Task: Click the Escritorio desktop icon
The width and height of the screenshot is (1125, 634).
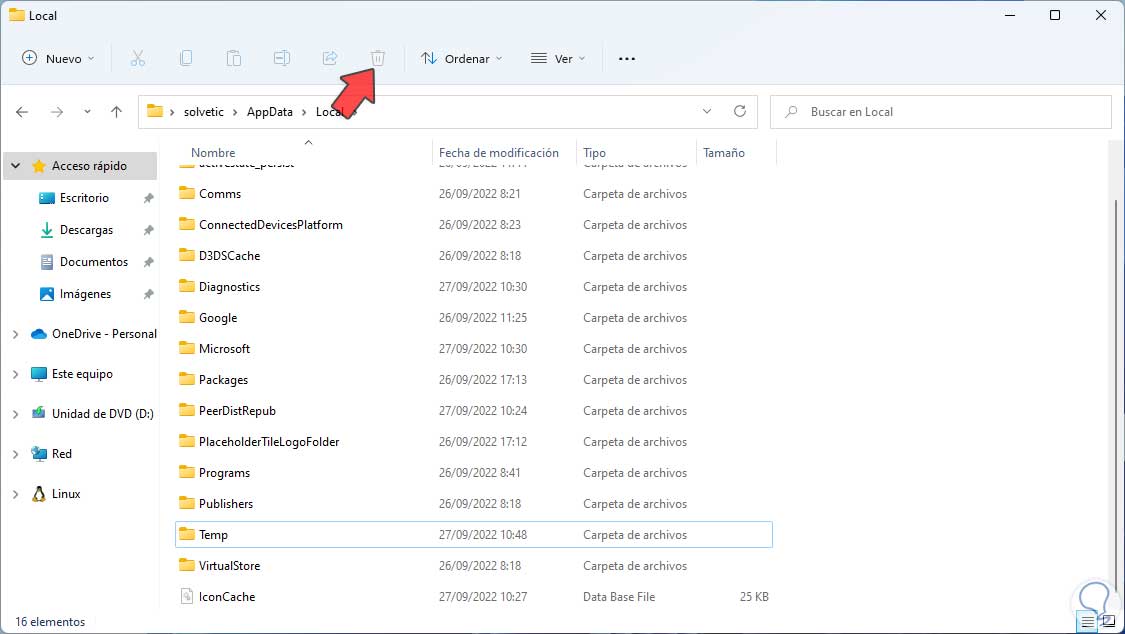Action: pos(47,198)
